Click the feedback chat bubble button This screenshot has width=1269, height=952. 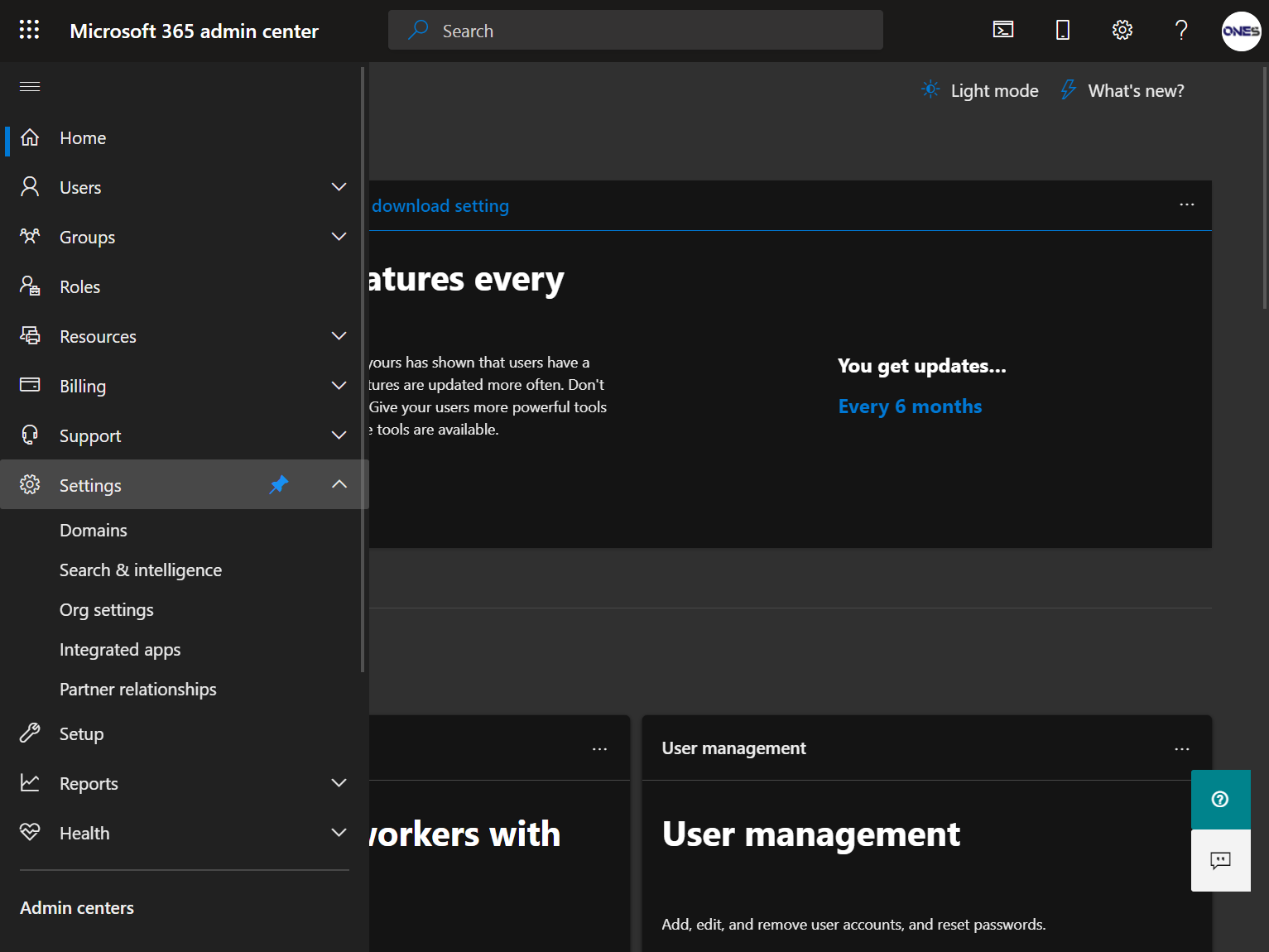(x=1220, y=861)
